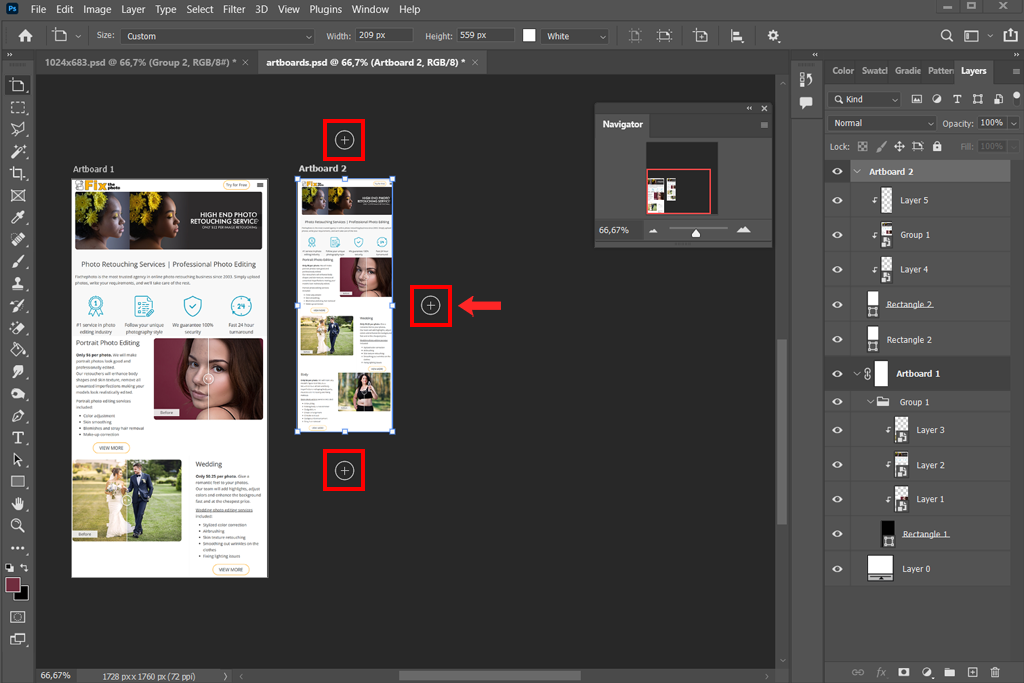Hide the Layer 5 layer
The height and width of the screenshot is (683, 1024).
tap(837, 200)
